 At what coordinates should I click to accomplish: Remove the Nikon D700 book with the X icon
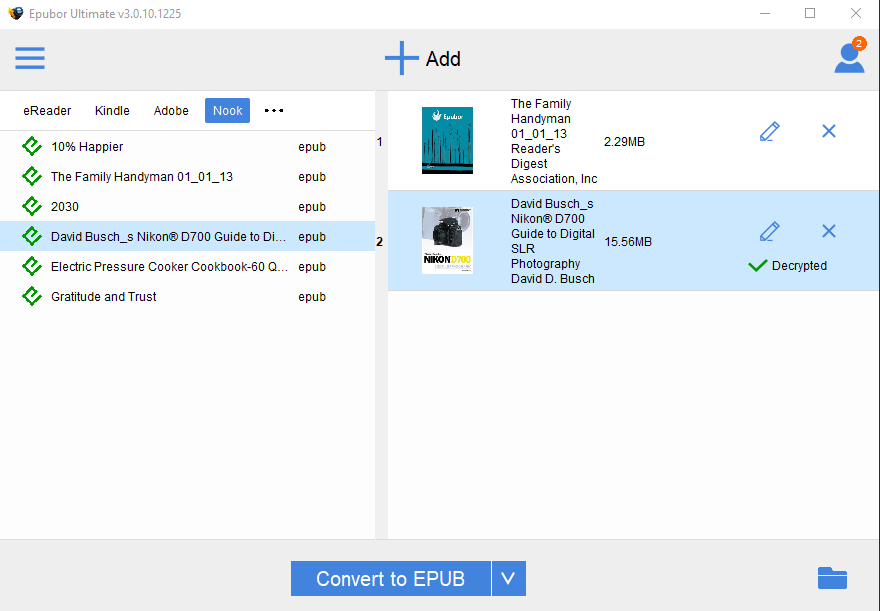click(828, 231)
